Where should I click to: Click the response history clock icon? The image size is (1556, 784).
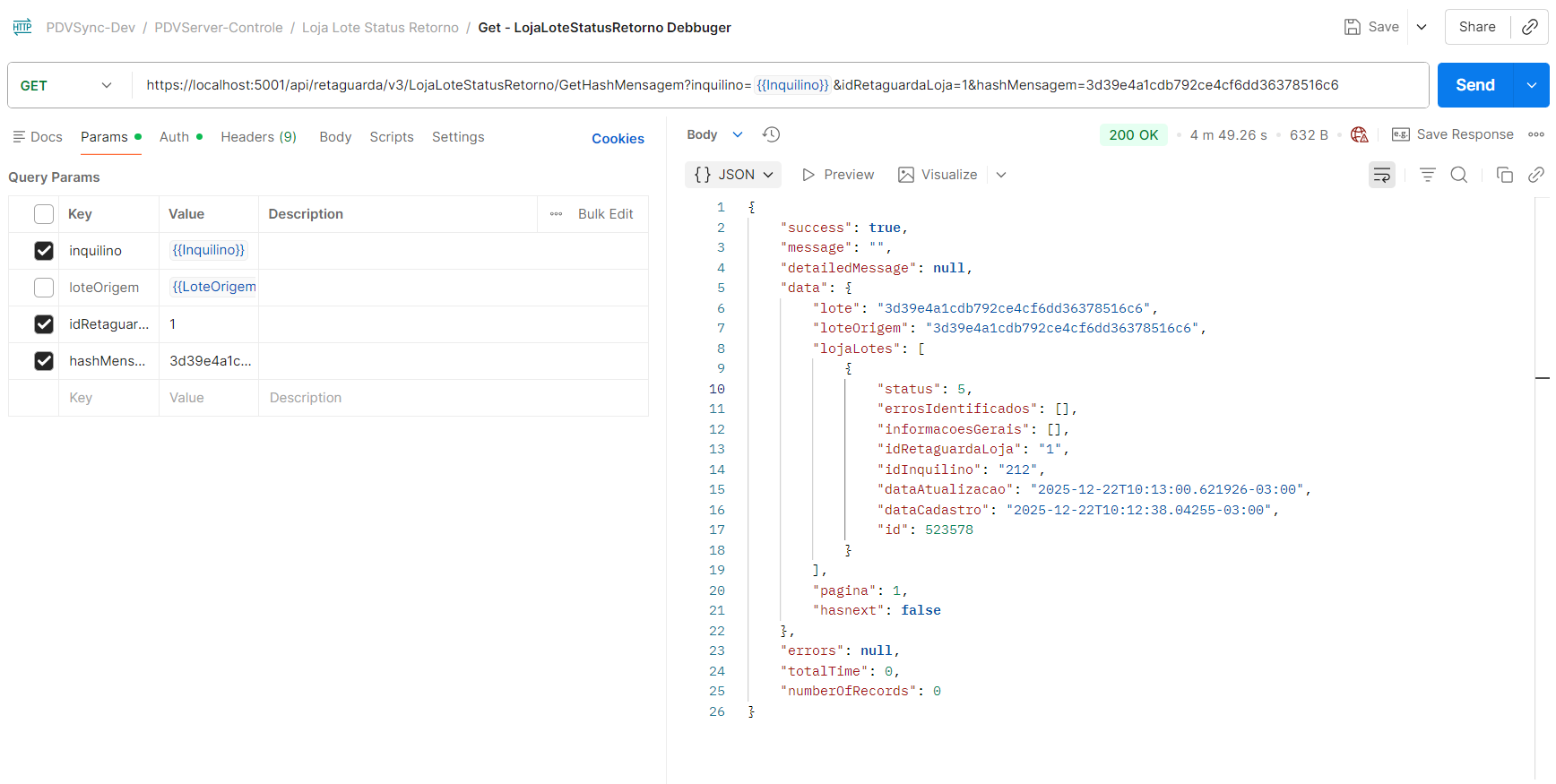pos(771,134)
